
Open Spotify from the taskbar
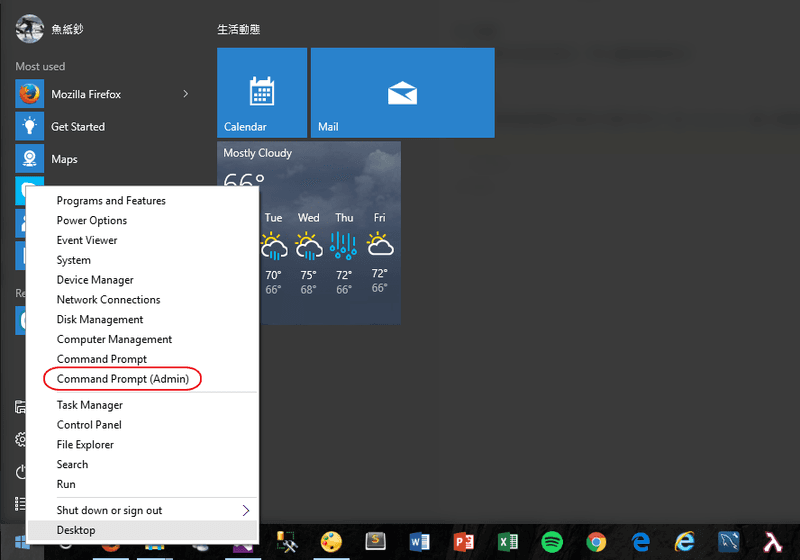click(x=552, y=542)
